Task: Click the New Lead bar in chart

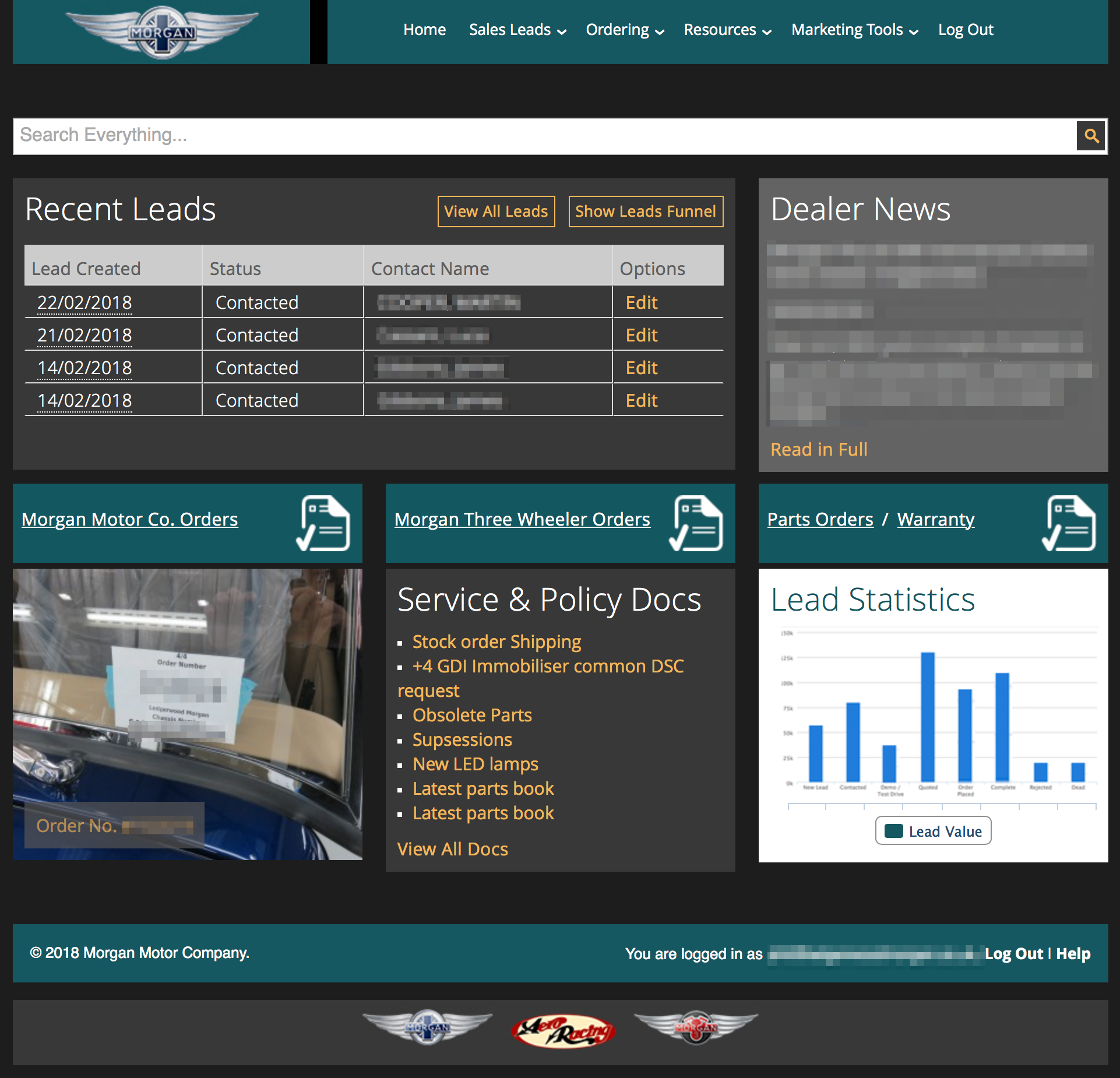Action: 816,753
